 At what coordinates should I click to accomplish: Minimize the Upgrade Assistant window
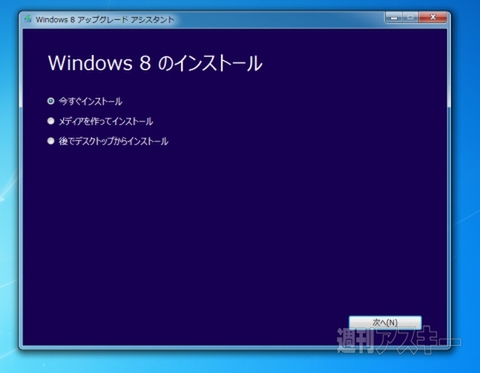[x=394, y=17]
